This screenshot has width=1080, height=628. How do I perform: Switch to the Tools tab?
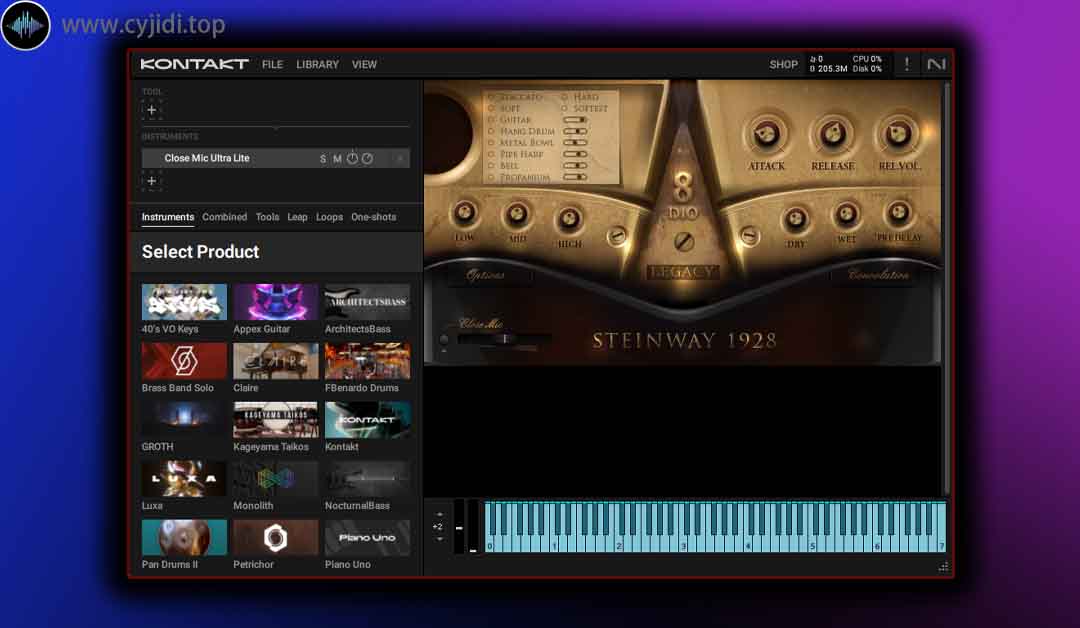coord(267,217)
